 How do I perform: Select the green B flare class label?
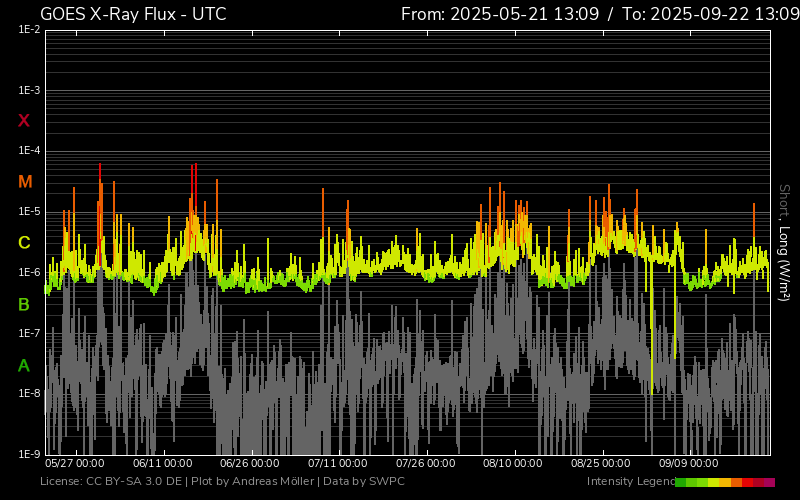24,305
